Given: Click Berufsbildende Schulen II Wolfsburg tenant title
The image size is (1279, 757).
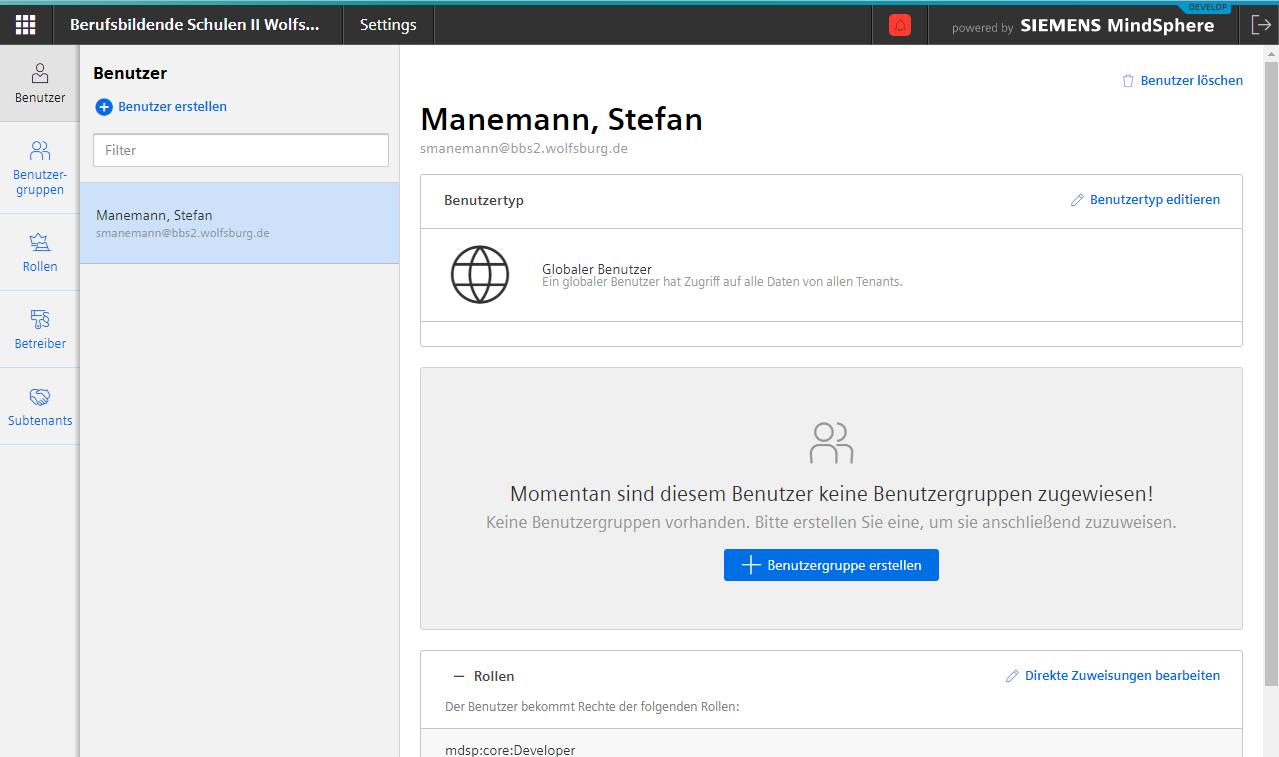Looking at the screenshot, I should [195, 26].
